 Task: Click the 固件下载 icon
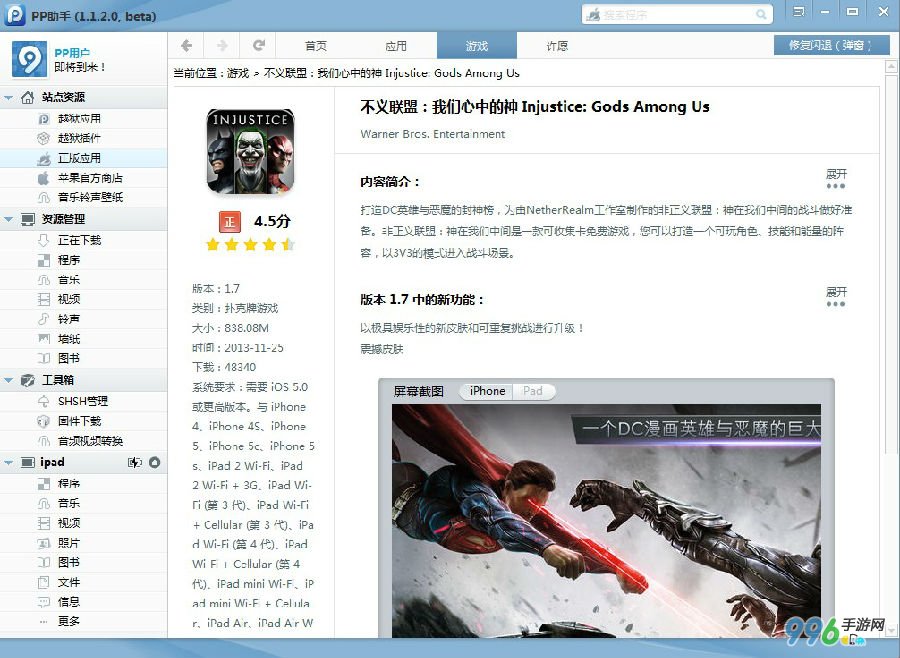(x=44, y=421)
